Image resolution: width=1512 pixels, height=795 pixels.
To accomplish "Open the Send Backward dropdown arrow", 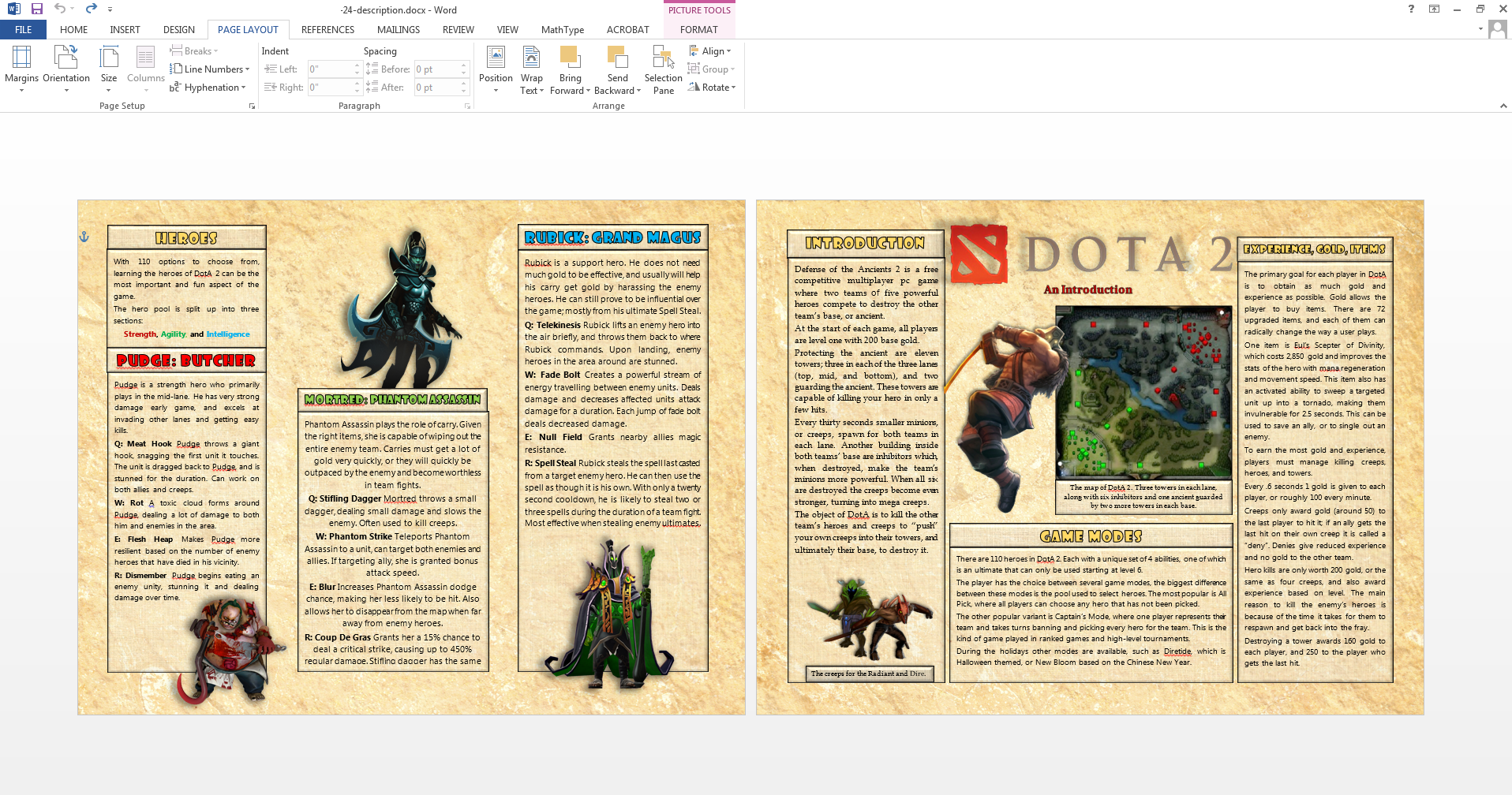I will point(638,91).
